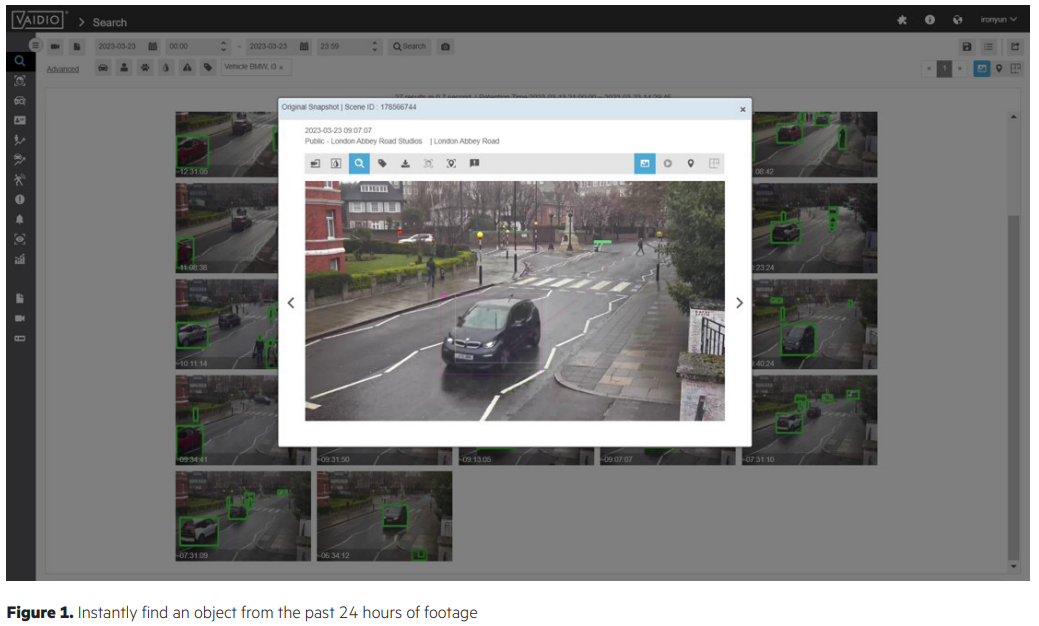Image resolution: width=1039 pixels, height=626 pixels.
Task: Expand the ironyun user menu
Action: 999,20
